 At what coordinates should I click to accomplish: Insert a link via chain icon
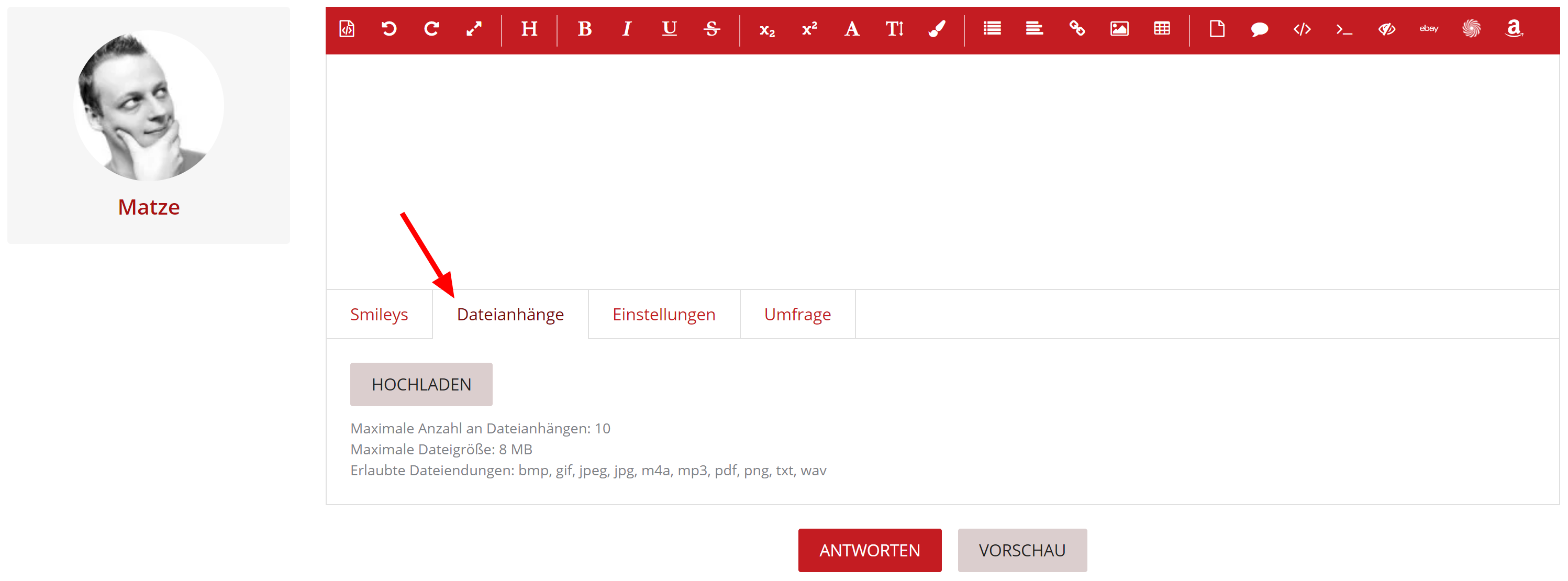click(x=1077, y=29)
